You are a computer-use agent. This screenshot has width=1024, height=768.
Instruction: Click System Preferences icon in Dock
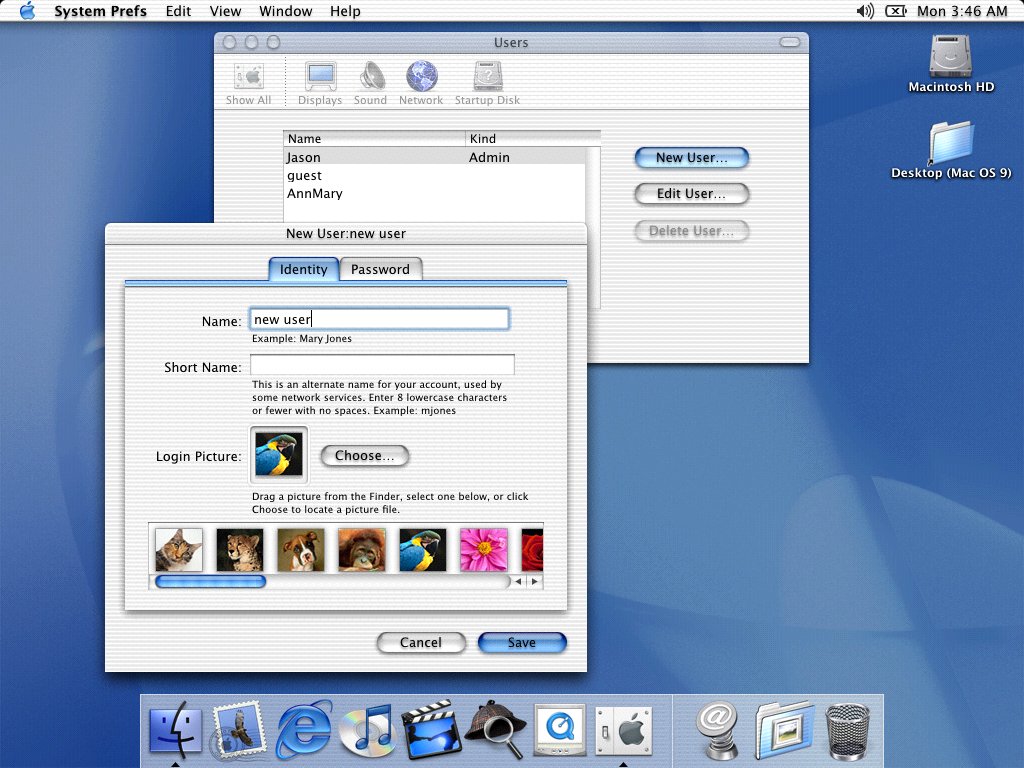coord(624,730)
